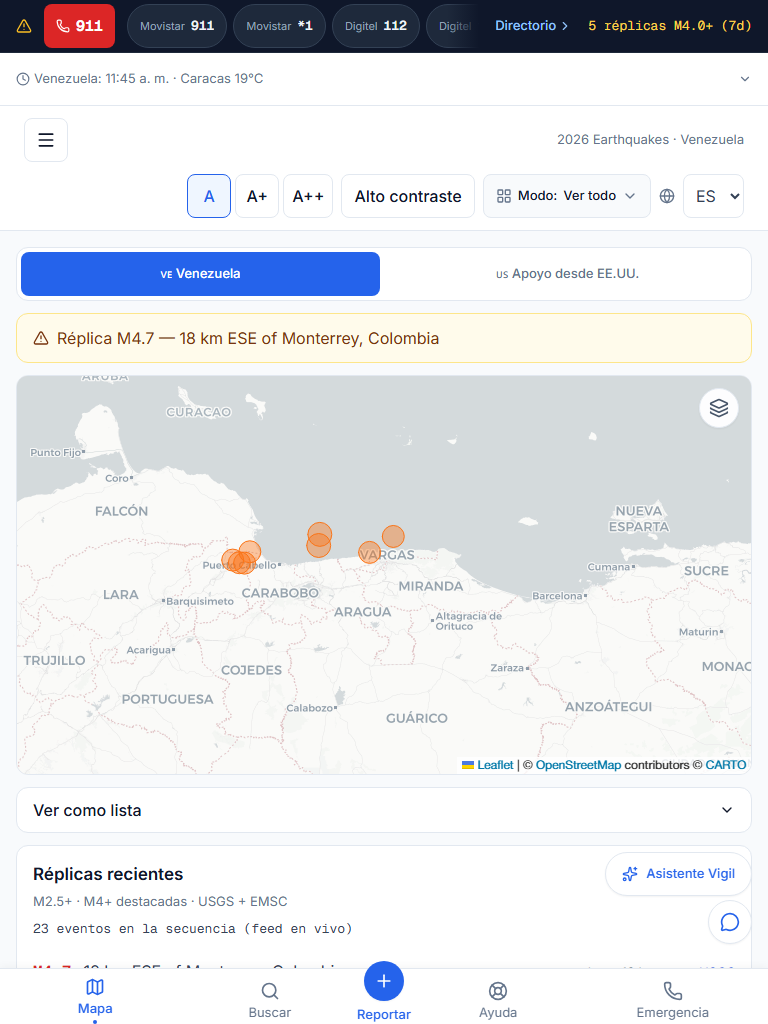Tap the blue plus Reportar button

(x=383, y=981)
